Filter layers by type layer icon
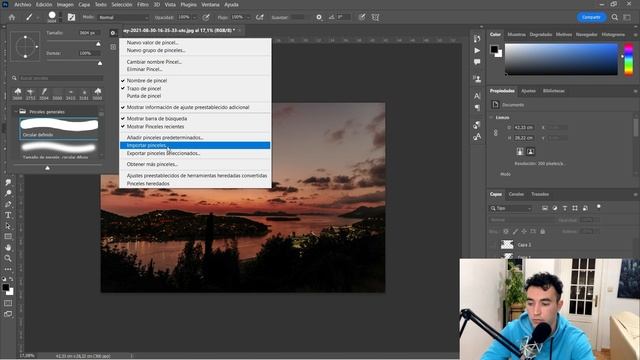Image resolution: width=640 pixels, height=360 pixels. pyautogui.click(x=565, y=208)
